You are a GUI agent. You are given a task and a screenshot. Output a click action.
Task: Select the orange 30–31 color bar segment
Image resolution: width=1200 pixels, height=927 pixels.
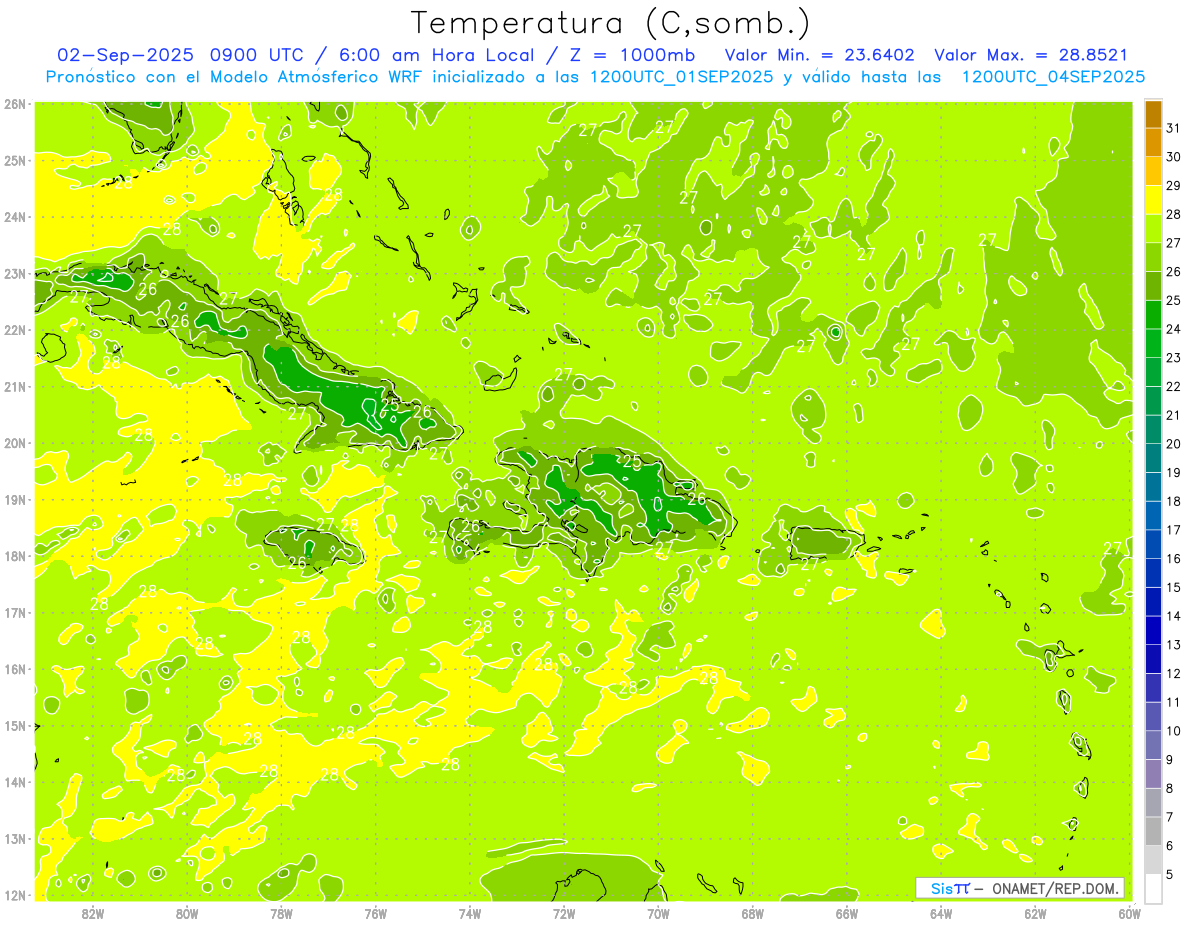[x=1153, y=143]
